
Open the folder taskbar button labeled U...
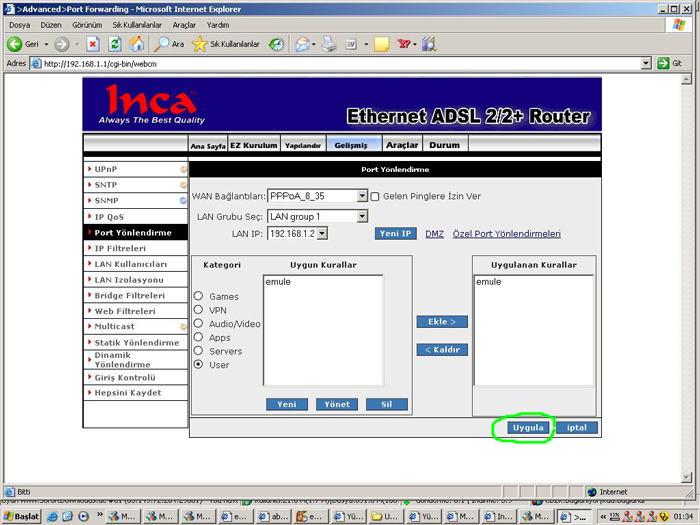click(386, 517)
